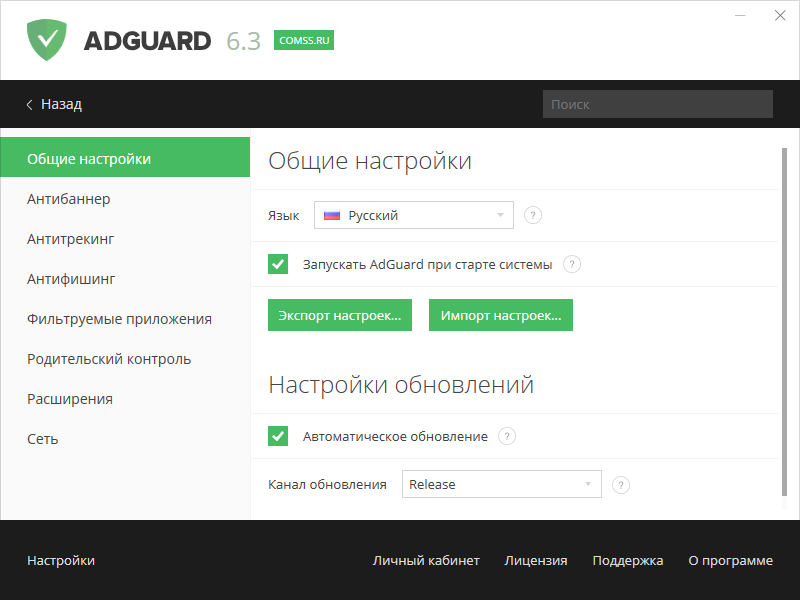Image resolution: width=800 pixels, height=600 pixels.
Task: Open the Лицензия footer link
Action: [x=536, y=561]
